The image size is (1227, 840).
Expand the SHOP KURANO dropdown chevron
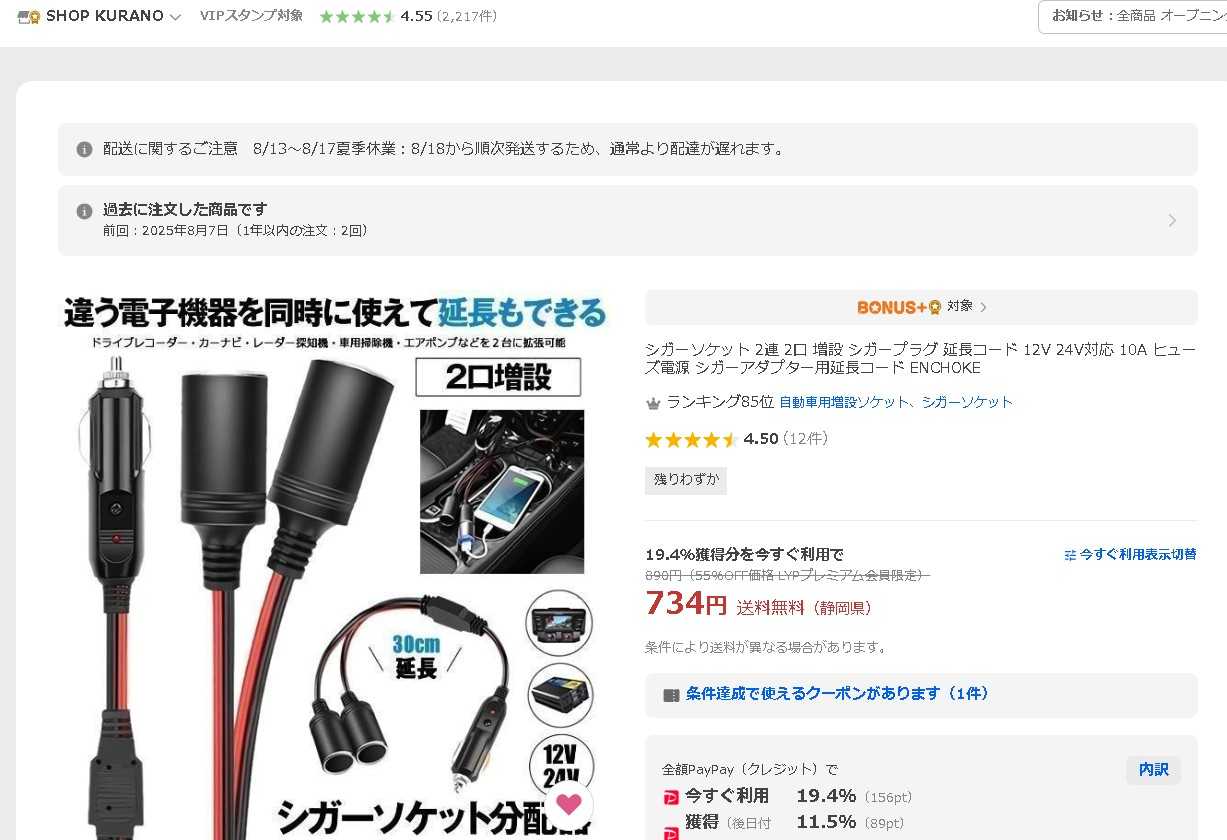(x=176, y=17)
